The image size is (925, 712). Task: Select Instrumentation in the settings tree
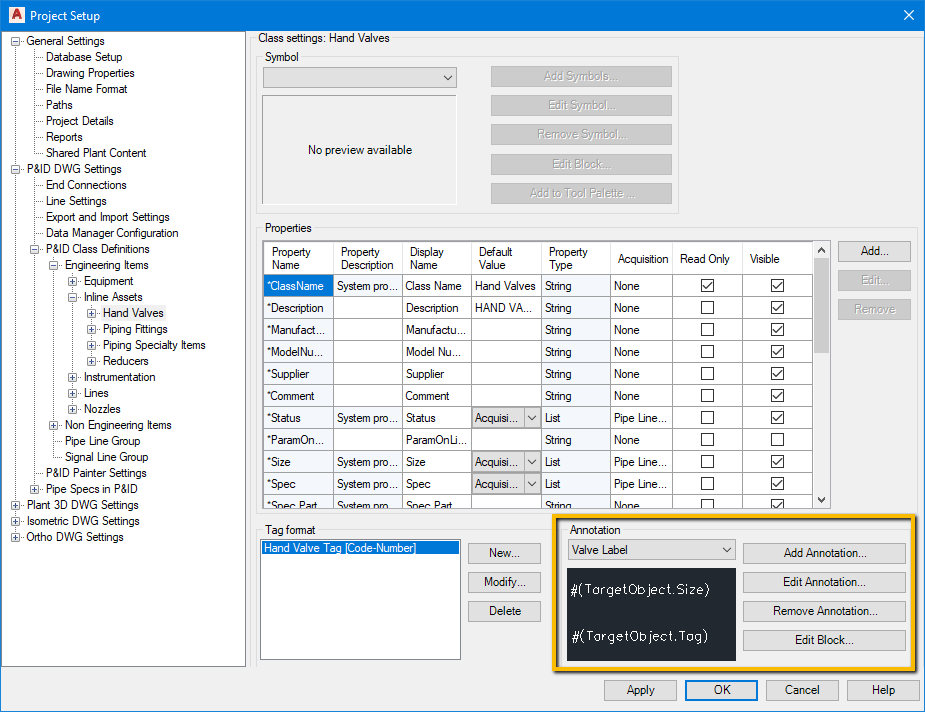[x=119, y=376]
